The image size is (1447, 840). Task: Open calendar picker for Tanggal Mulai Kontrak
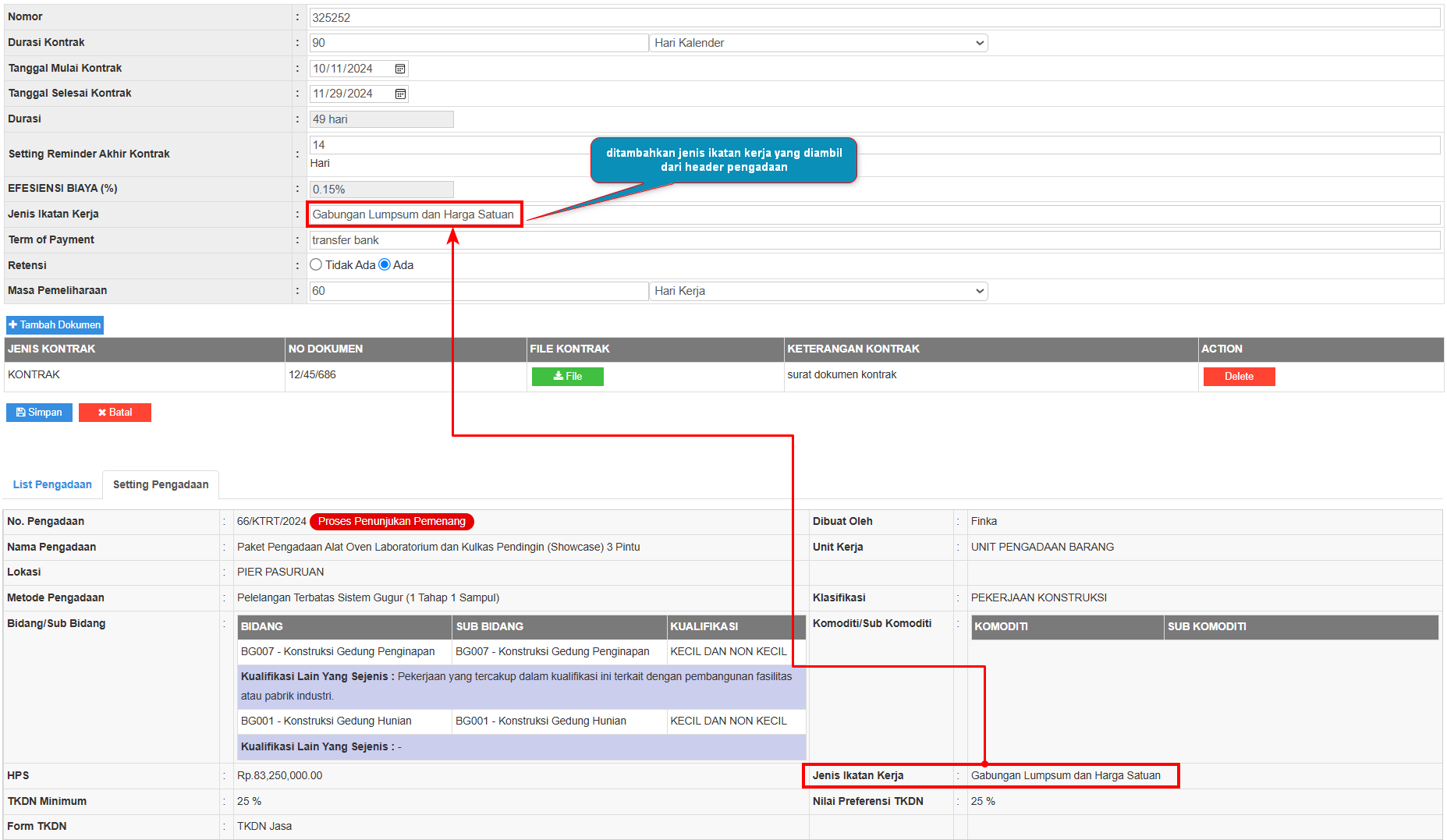tap(400, 69)
